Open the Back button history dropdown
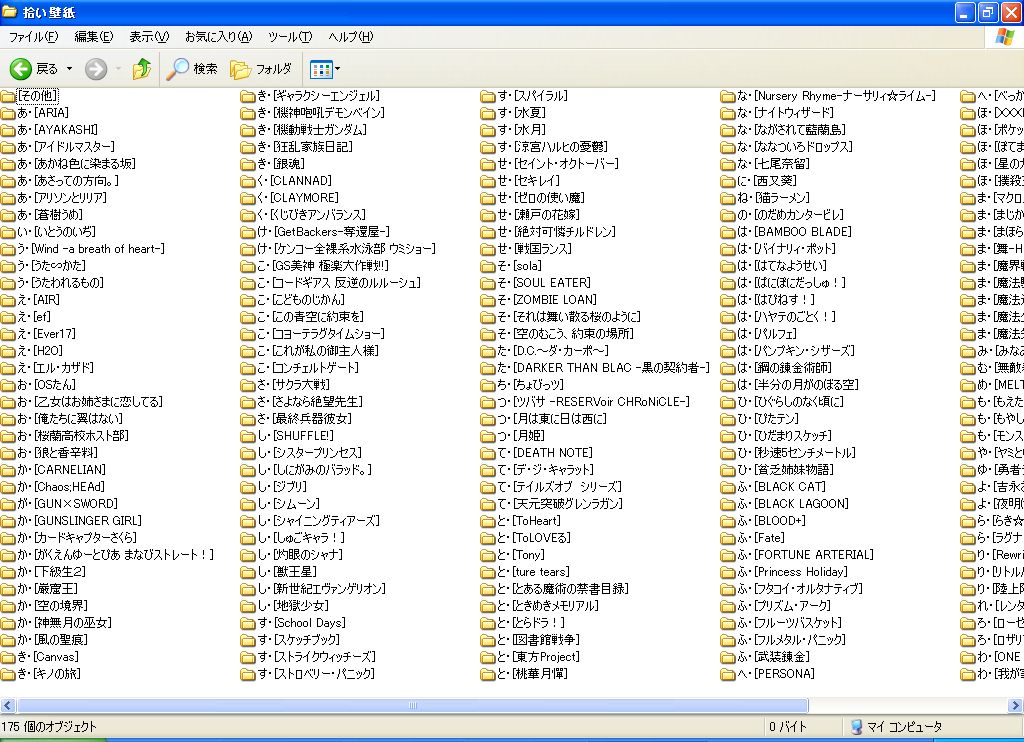This screenshot has height=742, width=1024. [69, 69]
